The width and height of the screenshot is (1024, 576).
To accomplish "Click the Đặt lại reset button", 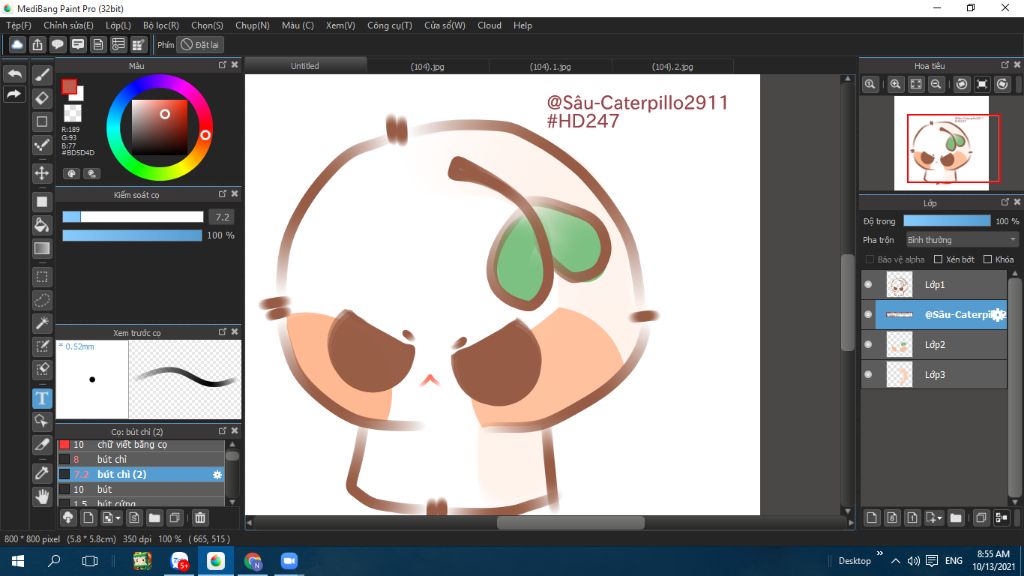I will 201,44.
